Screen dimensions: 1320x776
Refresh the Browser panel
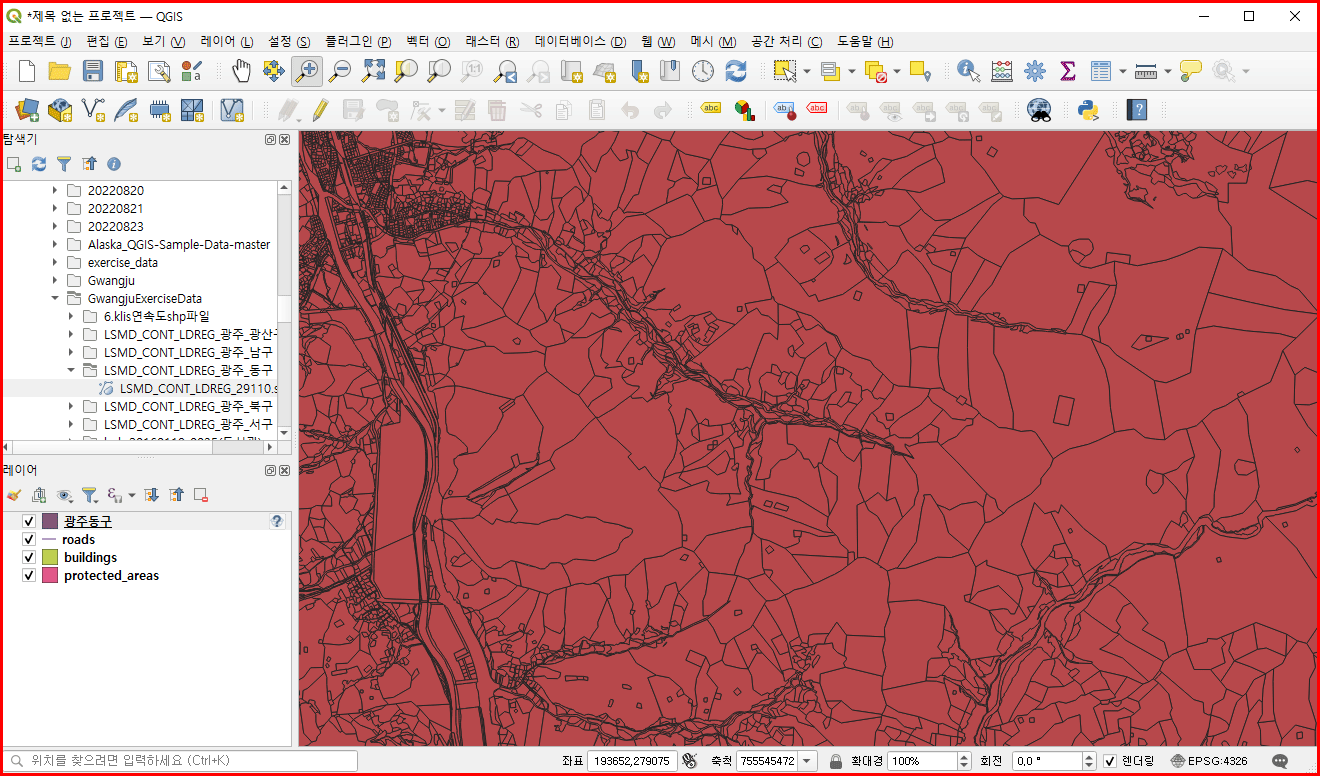39,163
